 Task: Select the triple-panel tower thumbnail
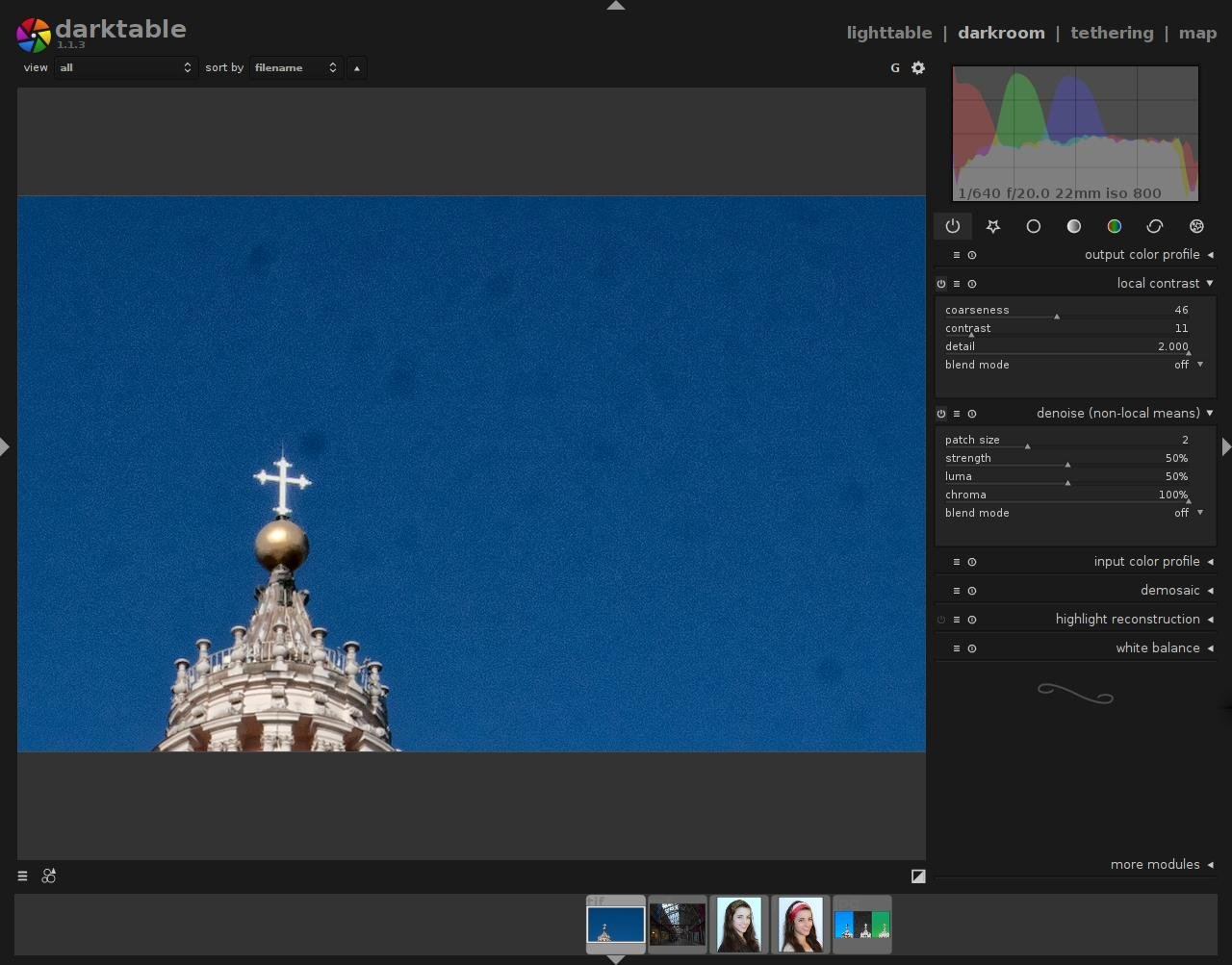pyautogui.click(x=862, y=925)
